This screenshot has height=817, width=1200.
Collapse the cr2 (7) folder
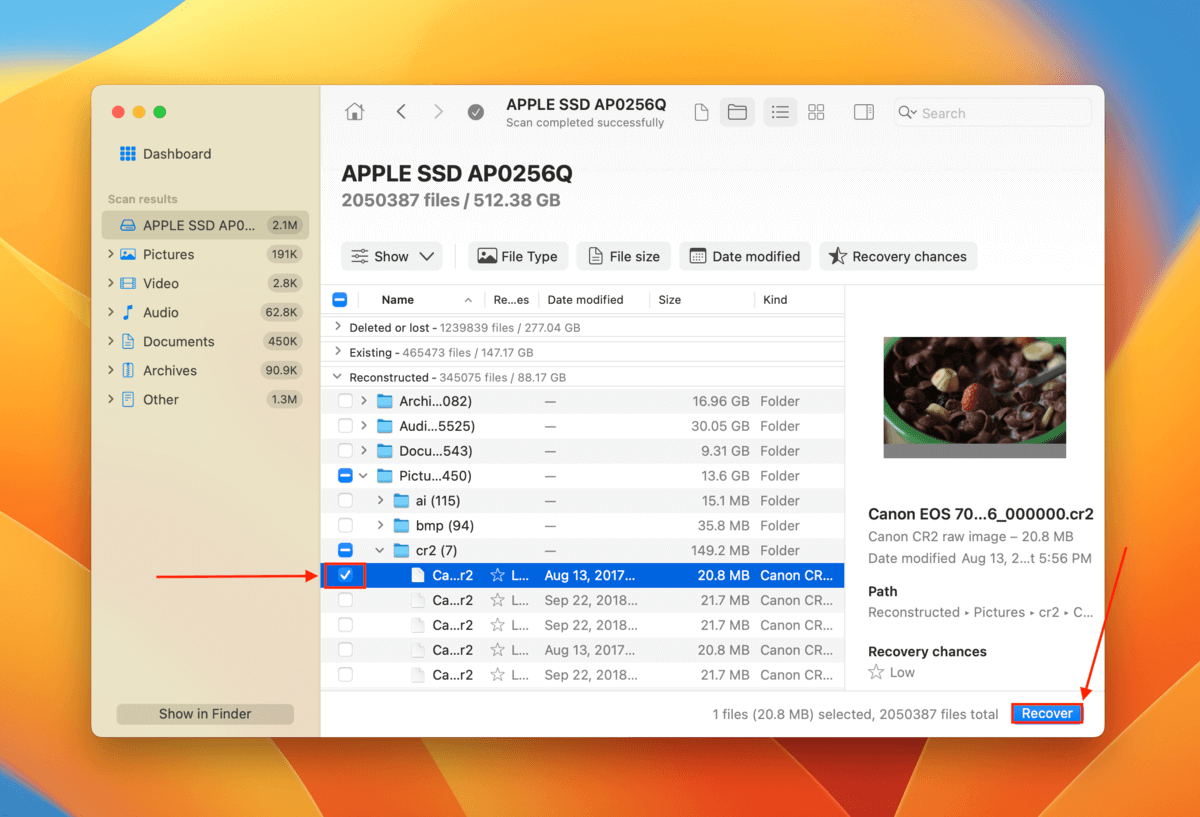[379, 550]
